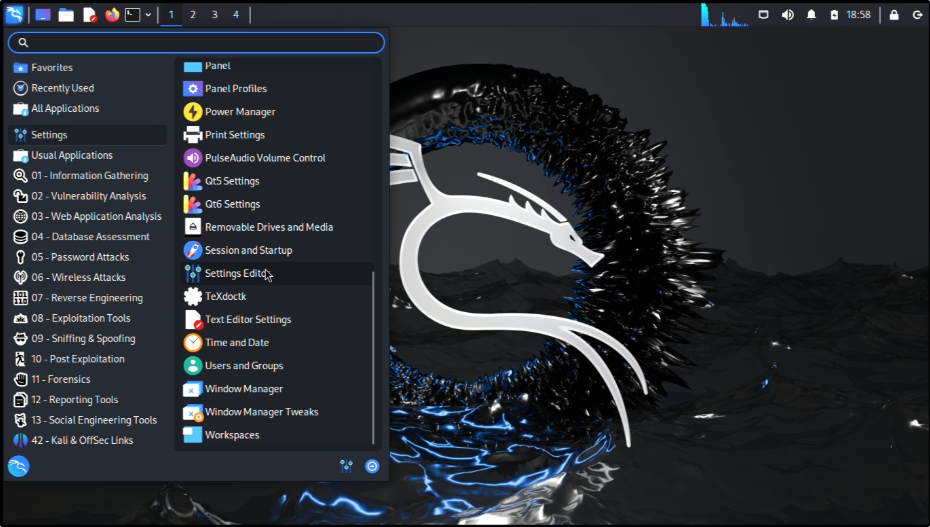The image size is (930, 527).
Task: Switch to workspace 3
Action: tap(215, 15)
